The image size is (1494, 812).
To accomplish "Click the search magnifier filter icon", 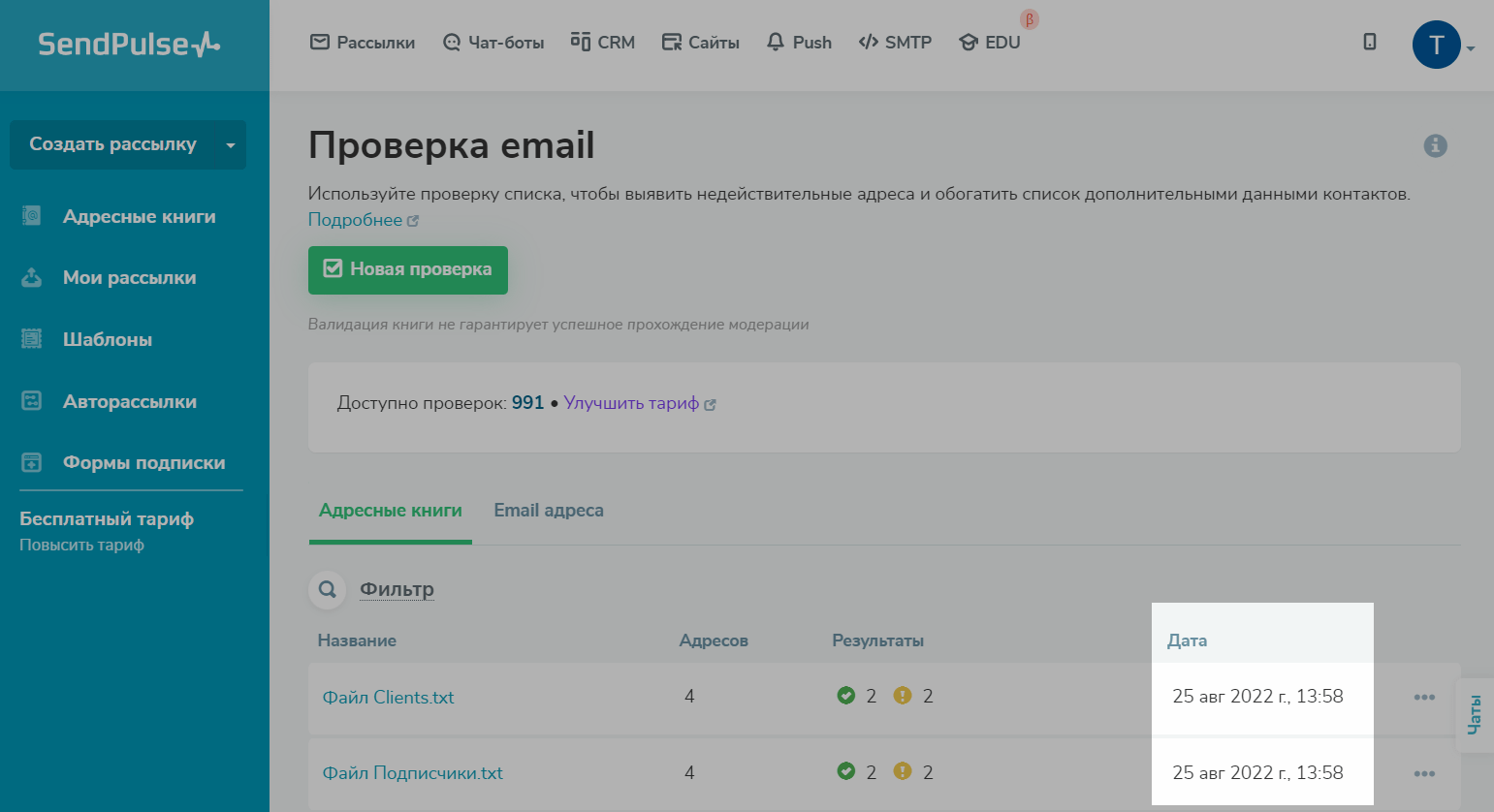I will [328, 589].
